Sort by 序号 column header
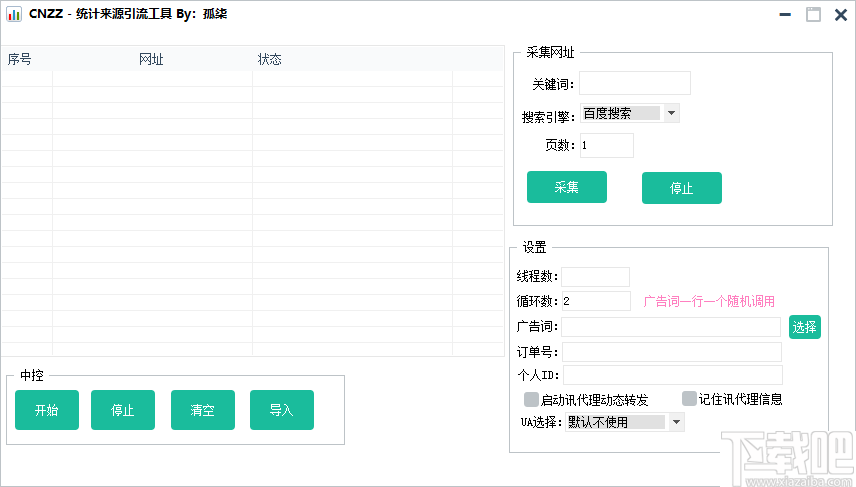Viewport: 856px width, 487px height. coord(20,59)
